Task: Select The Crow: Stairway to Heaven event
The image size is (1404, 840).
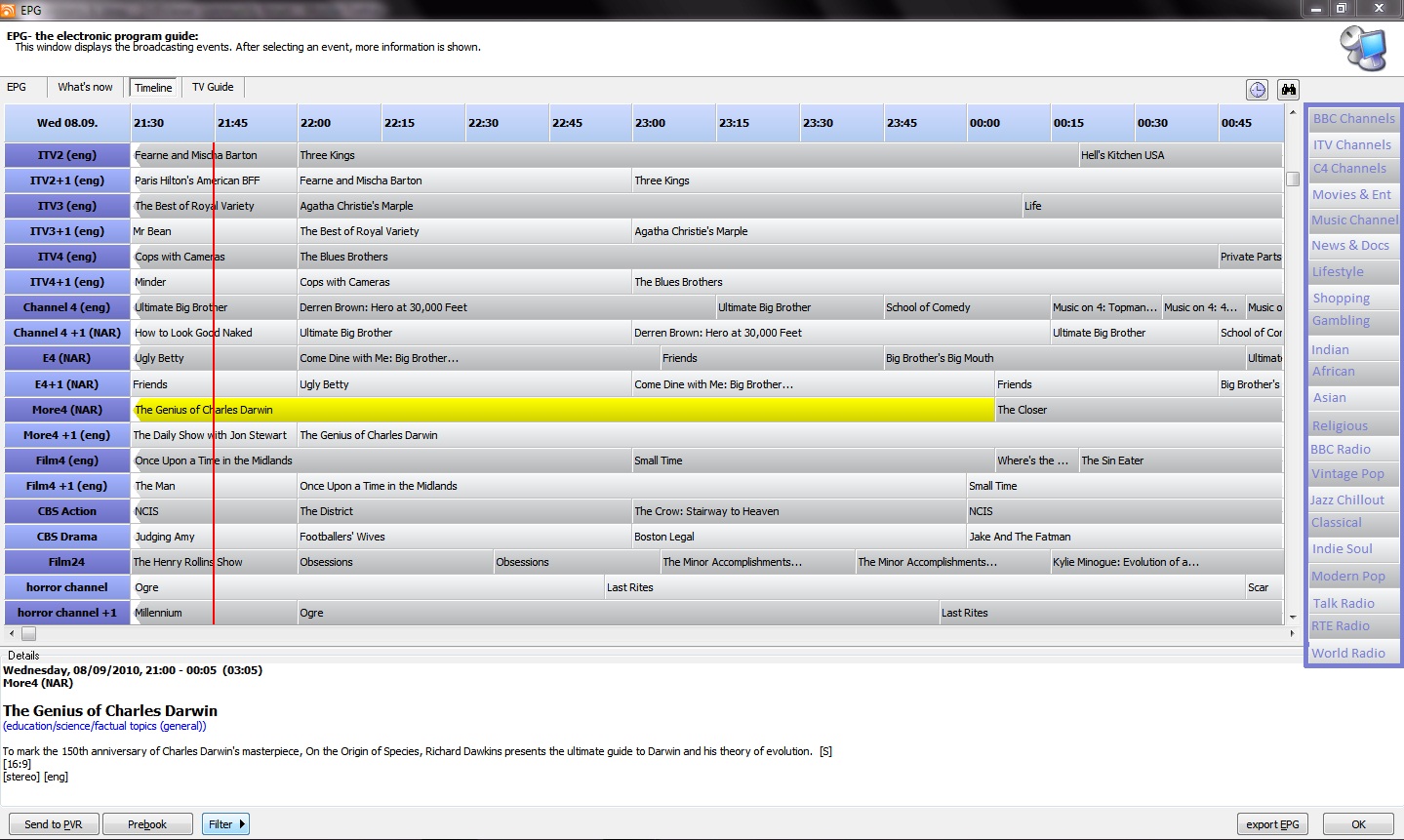Action: tap(799, 511)
